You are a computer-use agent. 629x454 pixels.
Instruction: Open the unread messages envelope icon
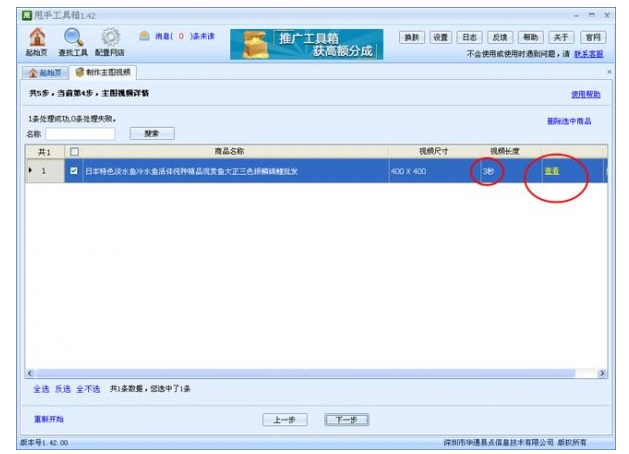(144, 36)
